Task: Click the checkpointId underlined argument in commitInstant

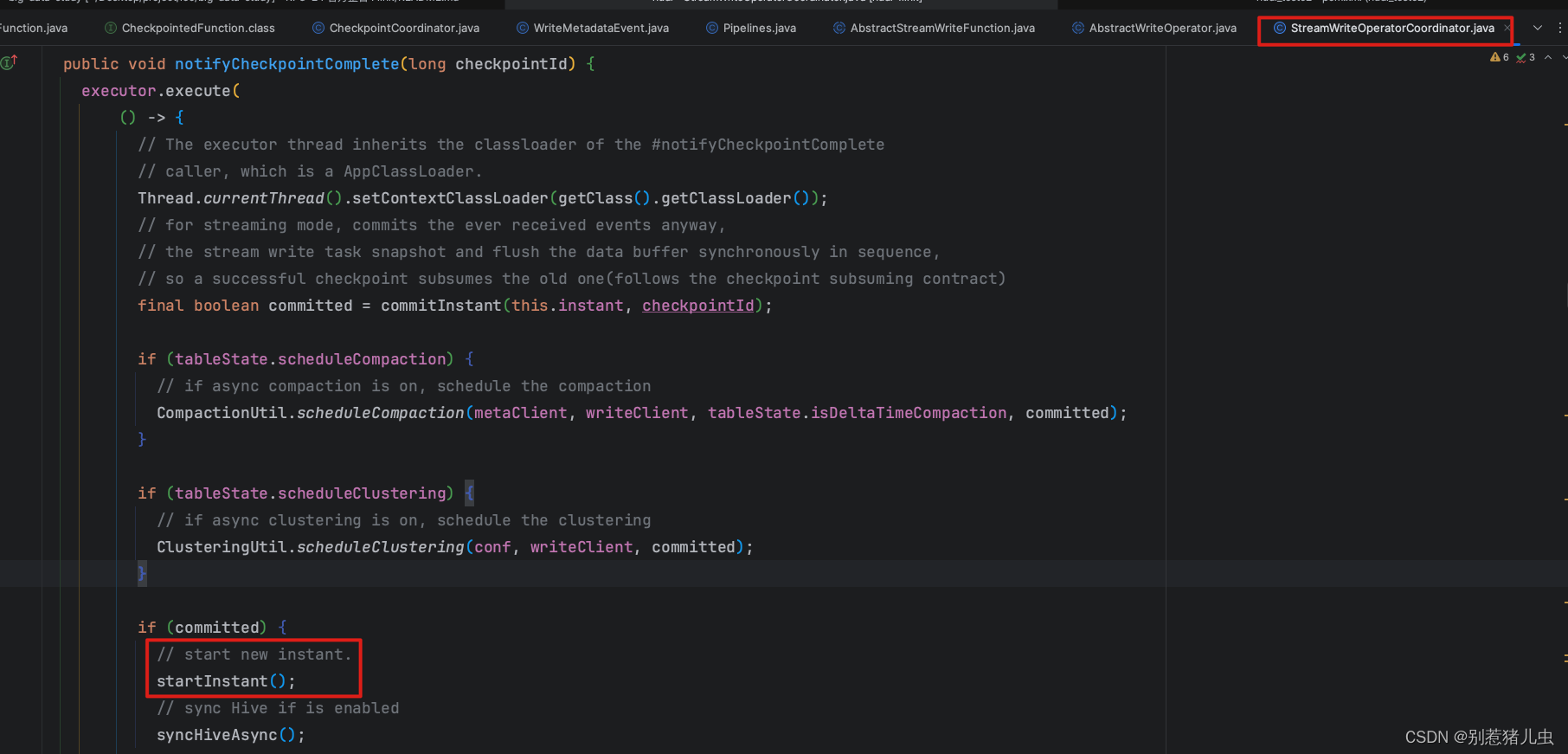Action: click(x=698, y=306)
